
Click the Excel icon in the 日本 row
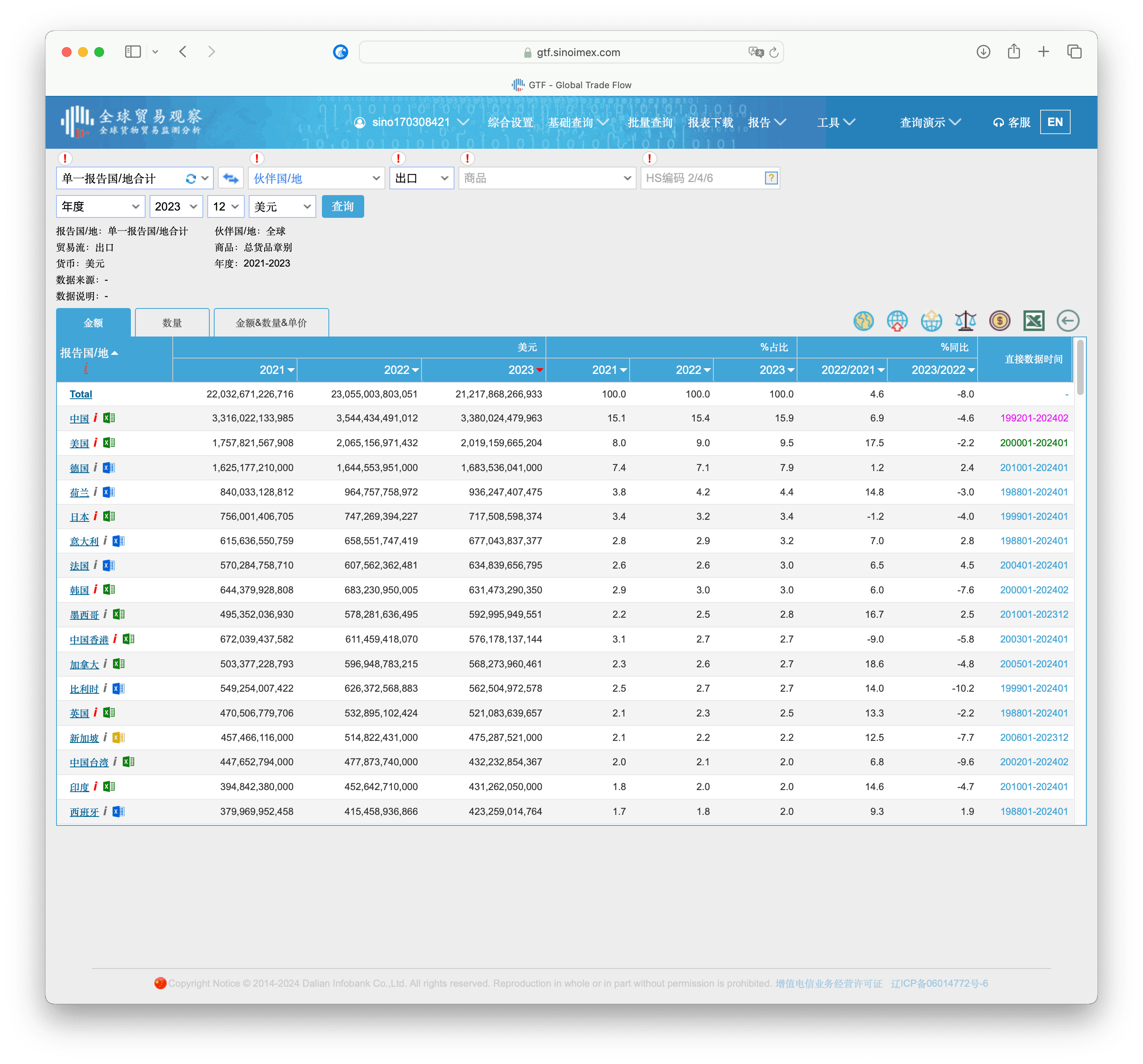click(109, 516)
